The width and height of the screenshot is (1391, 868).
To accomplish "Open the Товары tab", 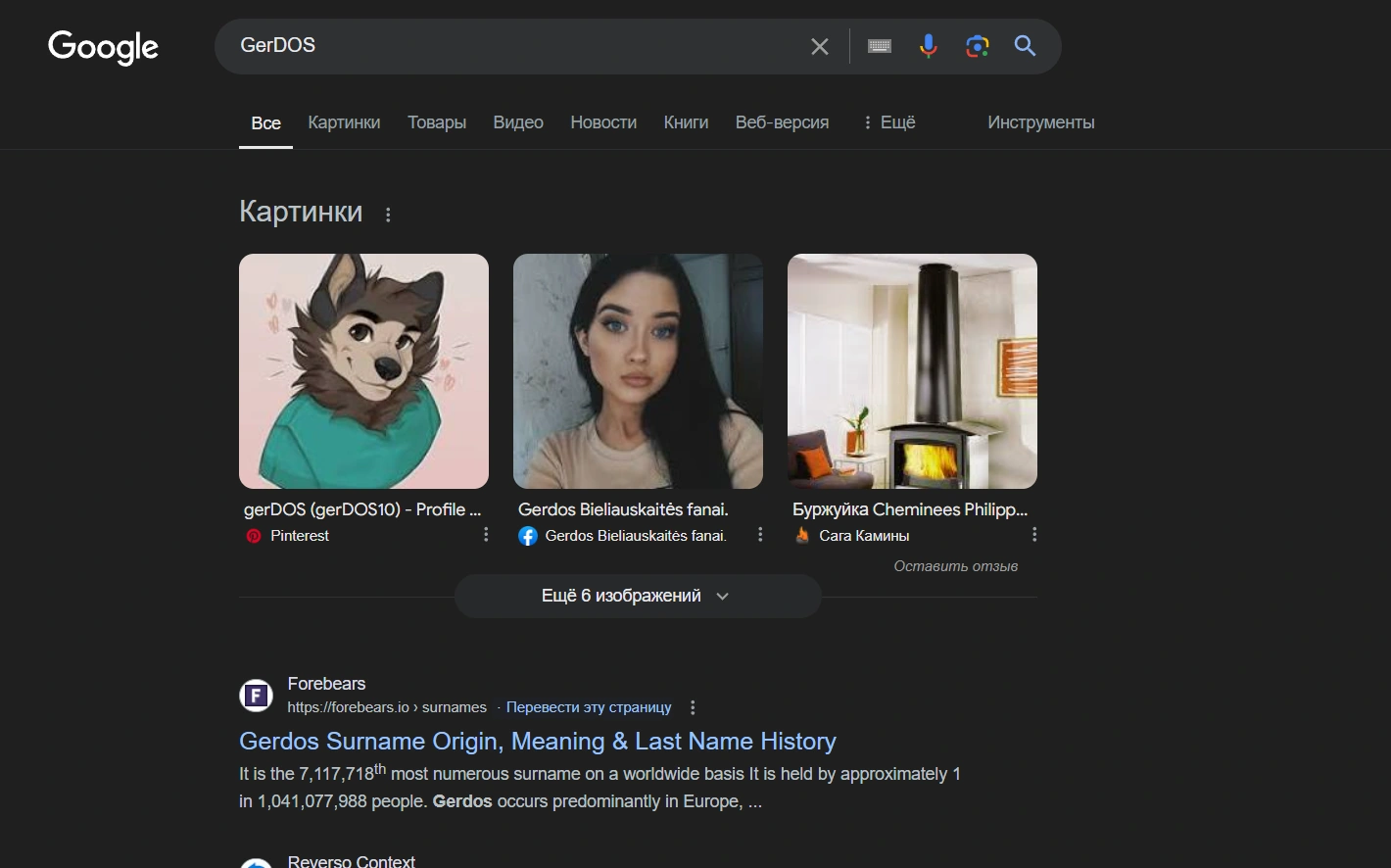I will 437,122.
